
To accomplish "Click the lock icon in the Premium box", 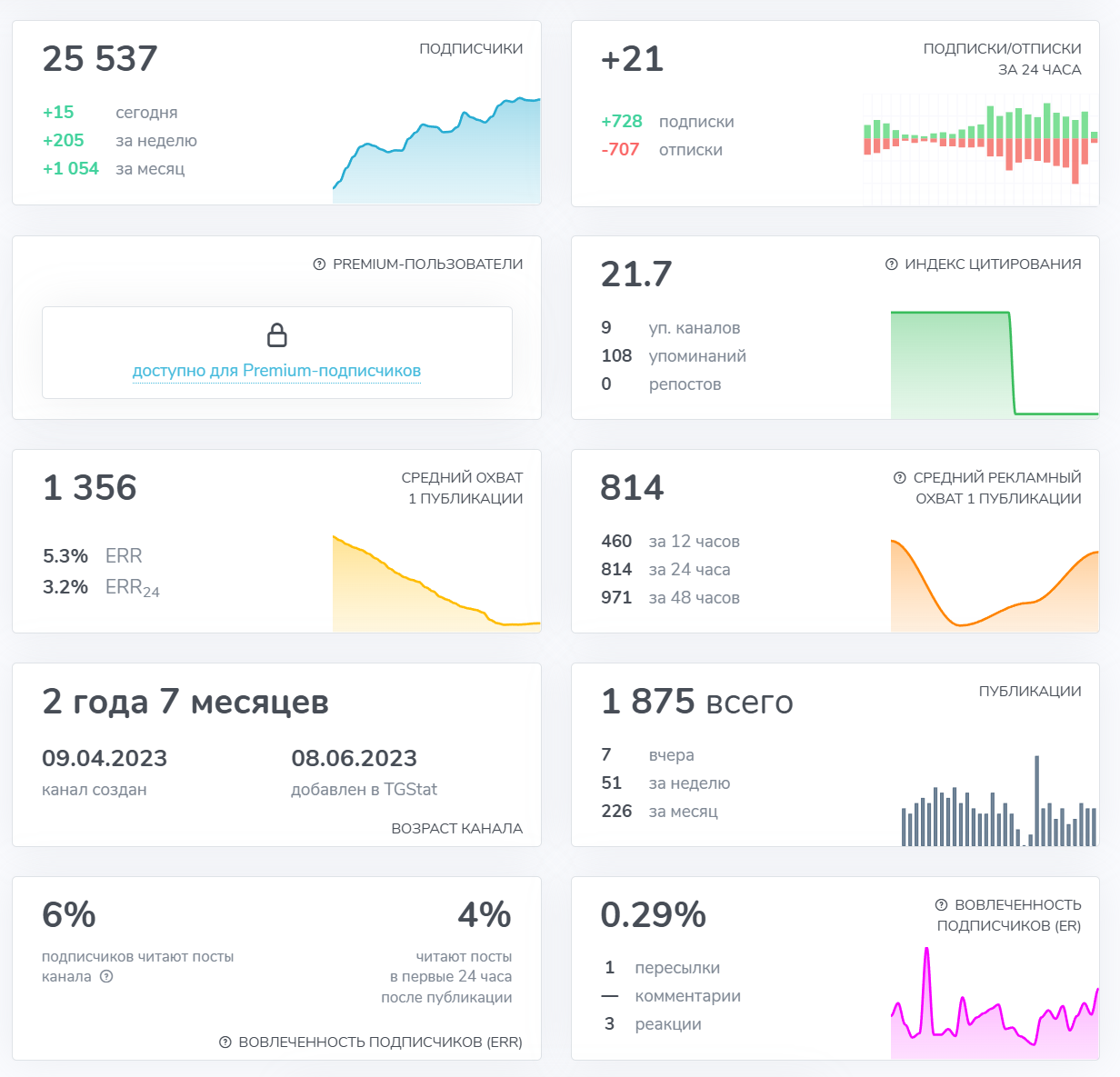I will (277, 335).
